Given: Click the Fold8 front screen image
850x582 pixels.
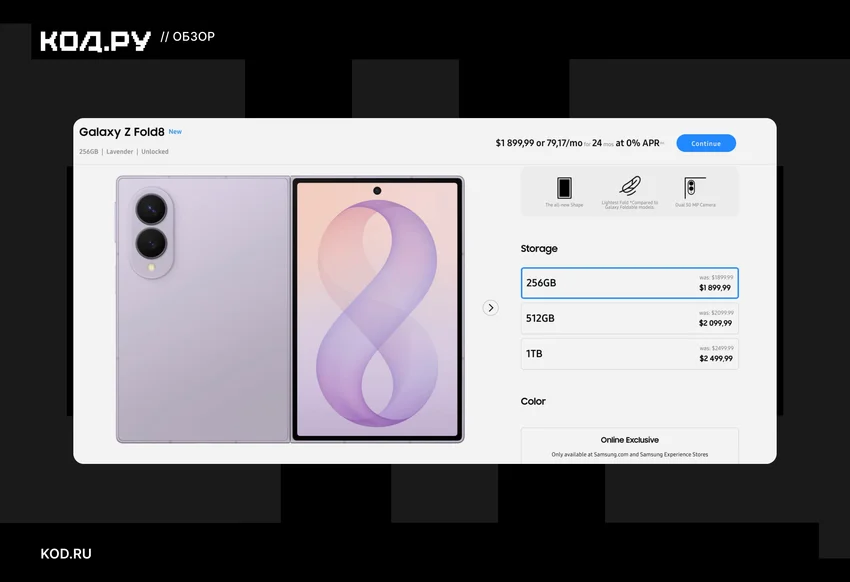Looking at the screenshot, I should pyautogui.click(x=377, y=309).
